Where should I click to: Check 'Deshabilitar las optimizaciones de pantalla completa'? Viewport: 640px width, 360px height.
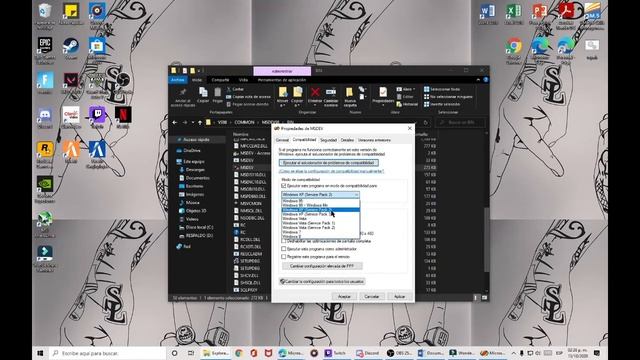tap(283, 241)
